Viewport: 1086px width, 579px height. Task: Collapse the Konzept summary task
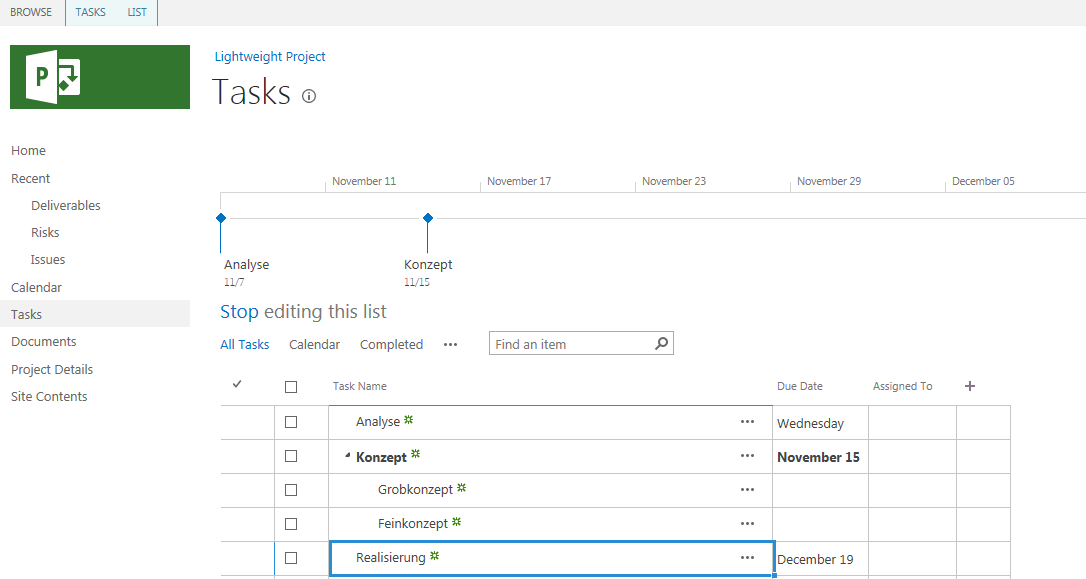click(x=348, y=456)
